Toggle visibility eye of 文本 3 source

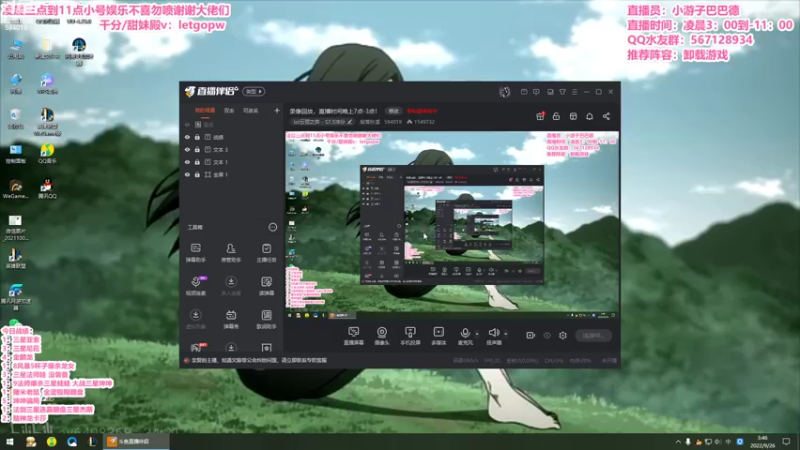(187, 149)
